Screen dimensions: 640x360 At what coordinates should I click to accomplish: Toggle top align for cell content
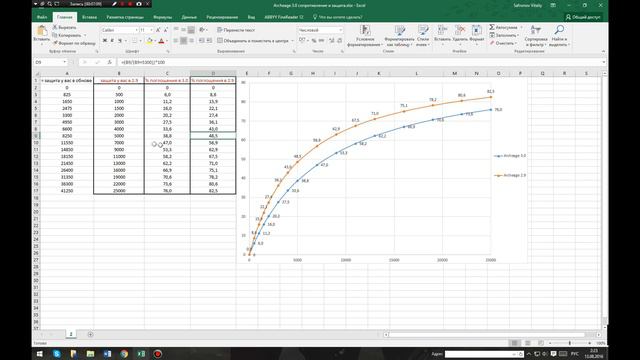point(176,30)
